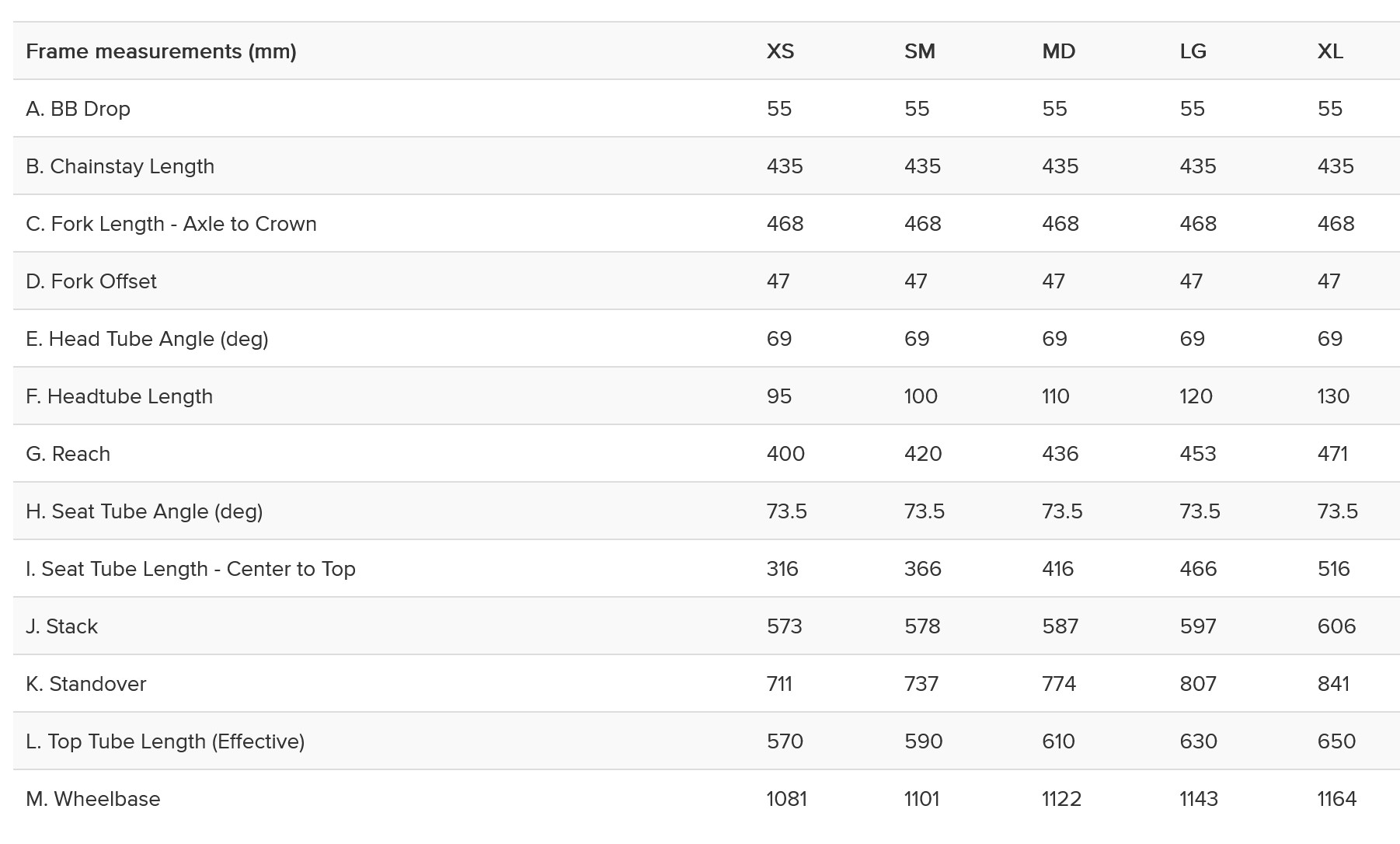Click the Frame measurements (mm) header
1400x844 pixels.
pos(161,51)
